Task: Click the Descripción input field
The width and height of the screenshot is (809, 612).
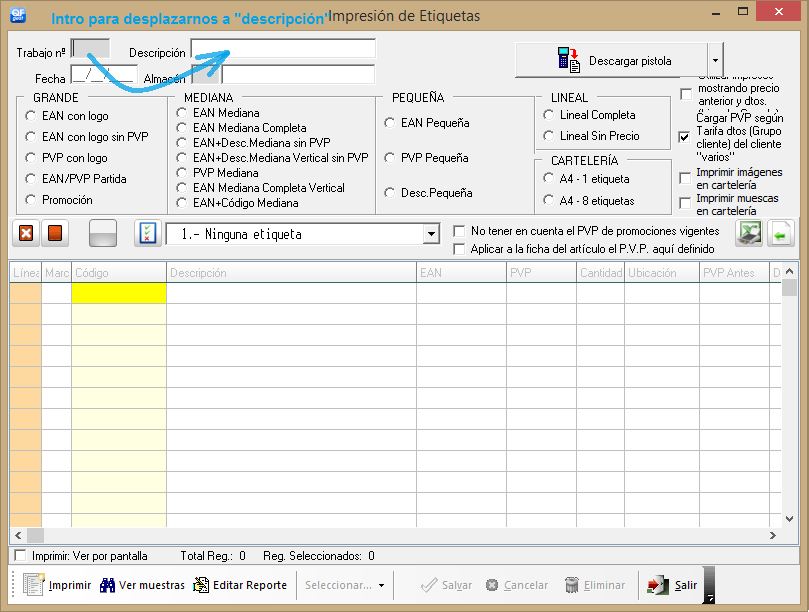Action: [x=283, y=49]
